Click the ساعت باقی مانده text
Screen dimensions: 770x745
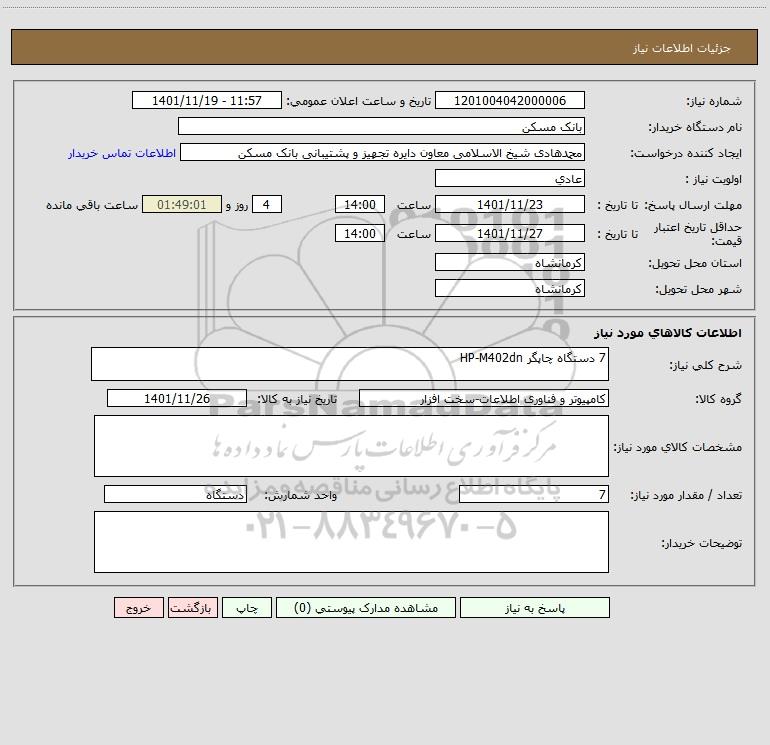92,205
